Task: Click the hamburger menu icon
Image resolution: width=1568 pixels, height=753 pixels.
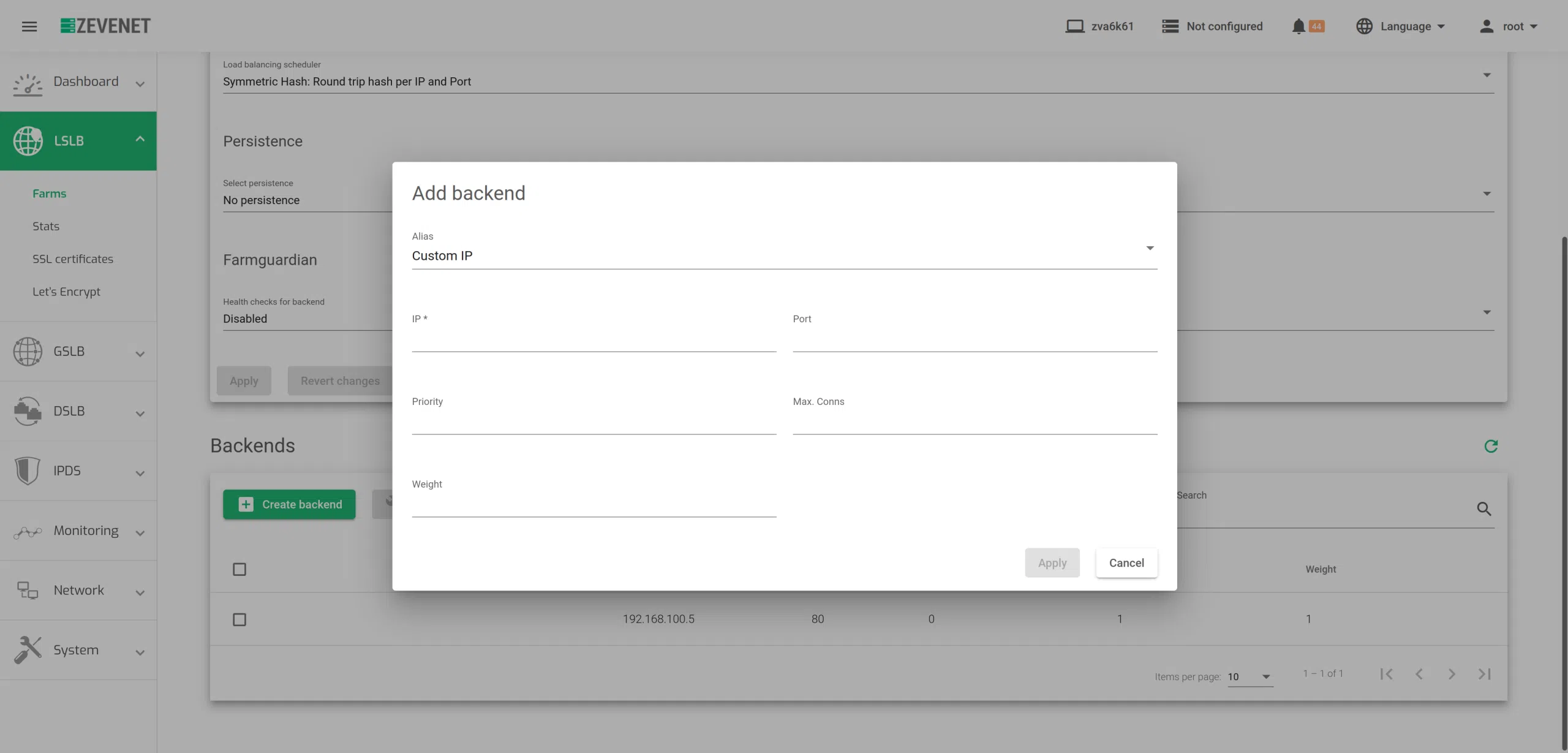Action: tap(29, 26)
